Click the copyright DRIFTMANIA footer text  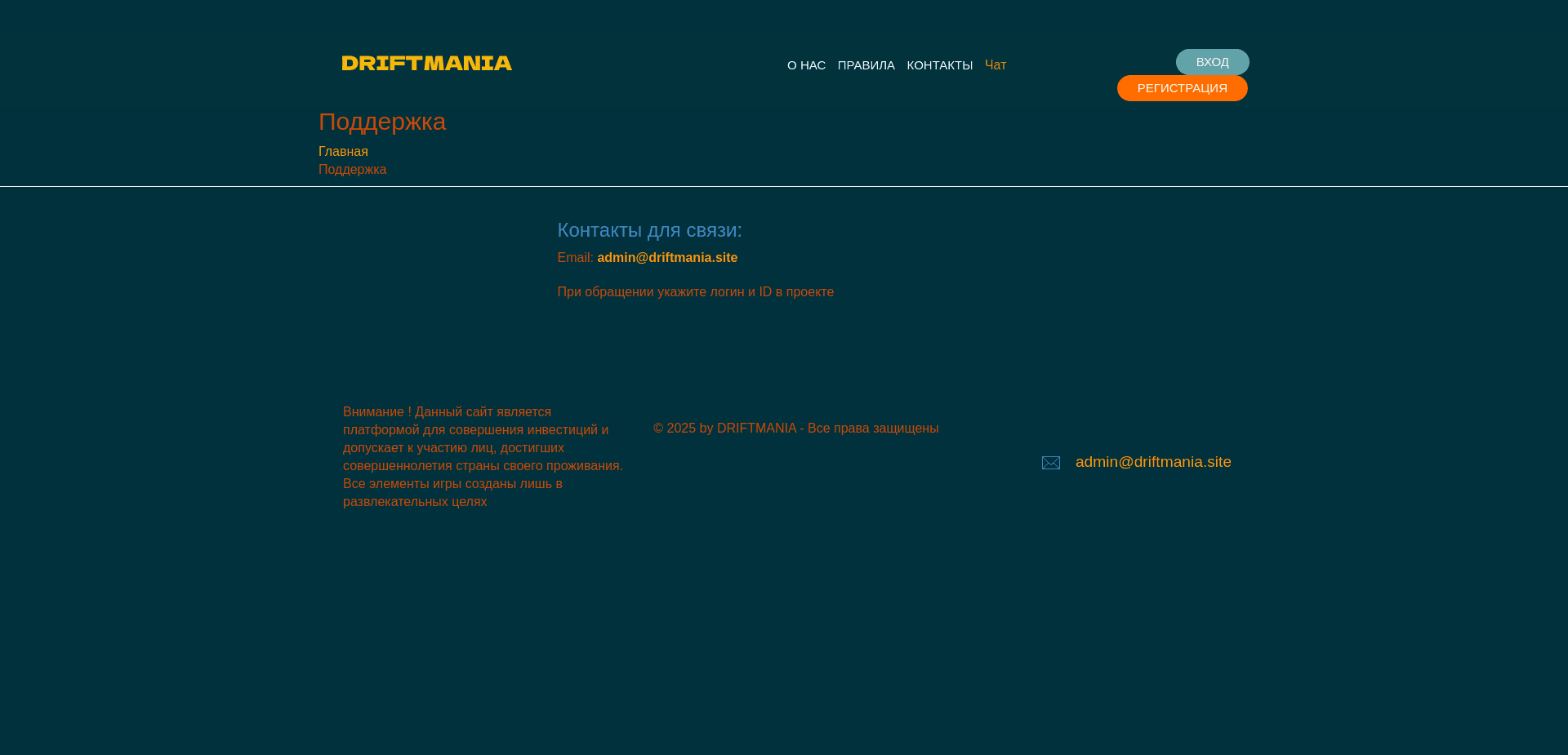click(x=796, y=428)
